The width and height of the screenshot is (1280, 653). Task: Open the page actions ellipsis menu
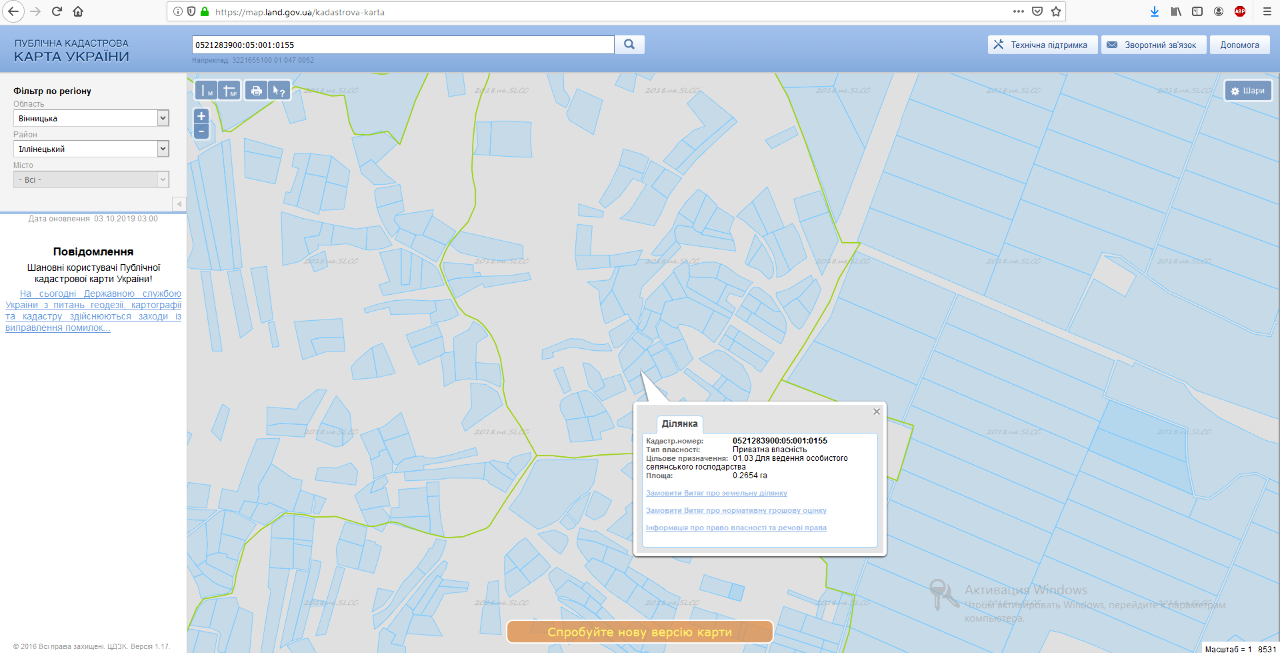pyautogui.click(x=1019, y=11)
